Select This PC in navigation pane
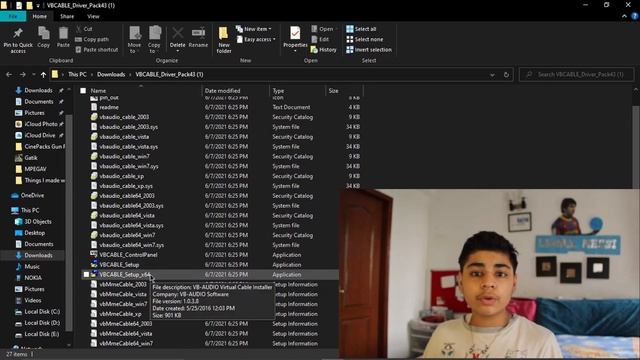The width and height of the screenshot is (640, 360). (30, 210)
